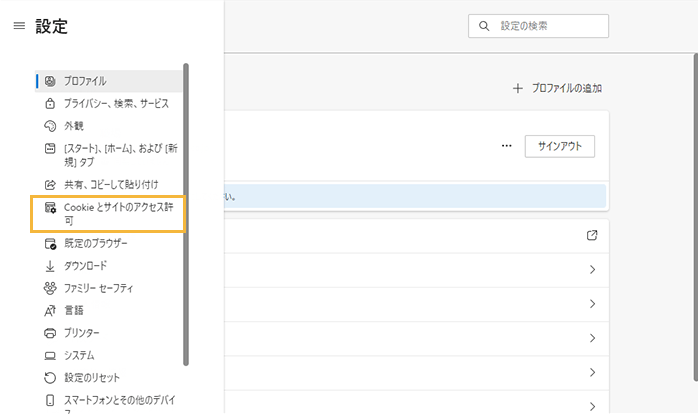
Task: Go to ファミリー セーフティ section
Action: click(98, 288)
